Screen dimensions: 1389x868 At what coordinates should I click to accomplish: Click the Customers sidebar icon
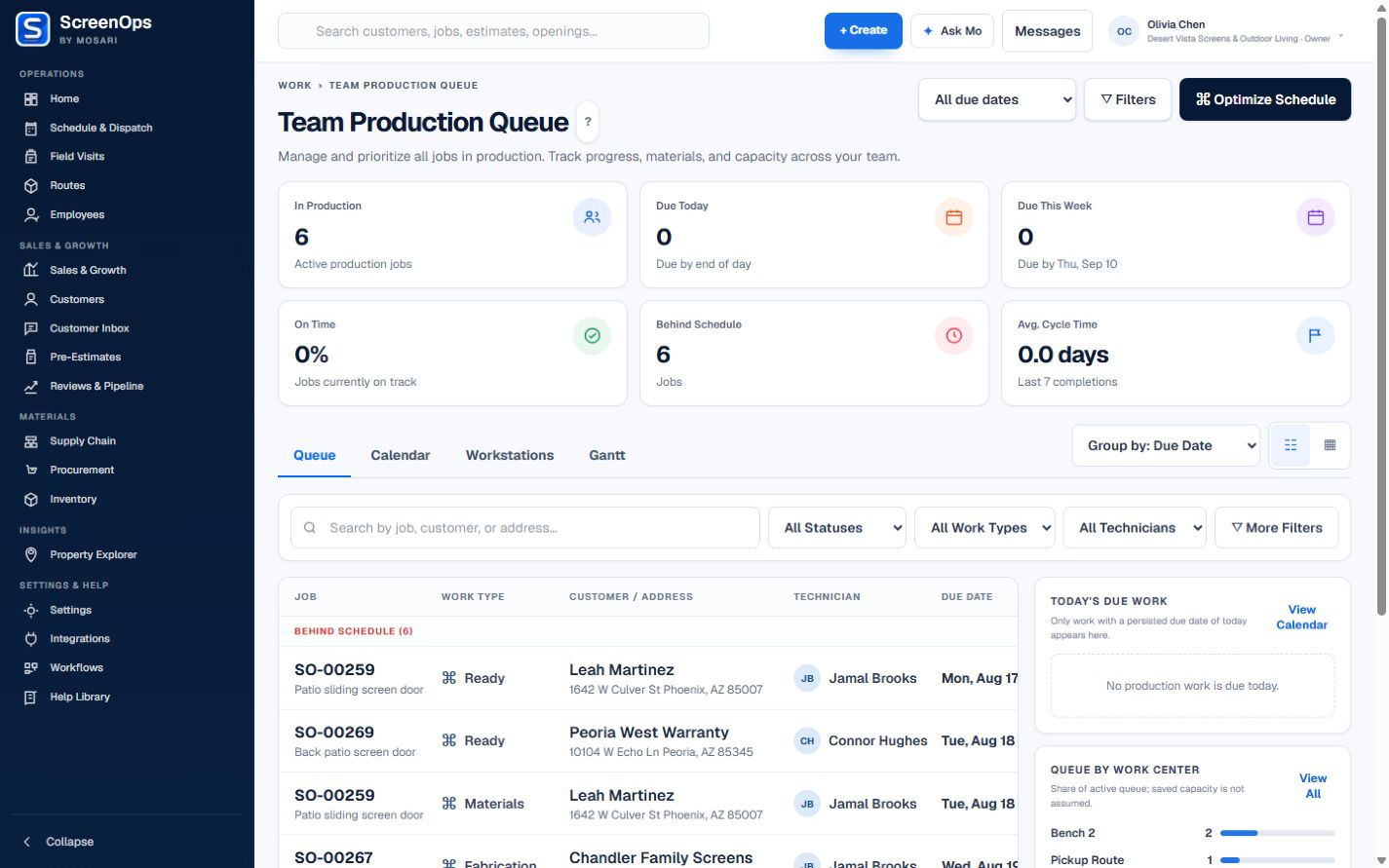point(31,299)
